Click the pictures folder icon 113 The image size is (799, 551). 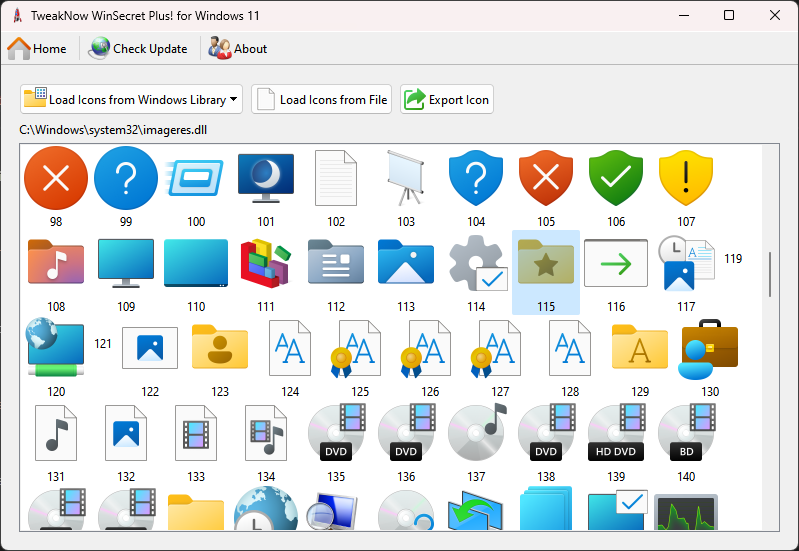[406, 263]
